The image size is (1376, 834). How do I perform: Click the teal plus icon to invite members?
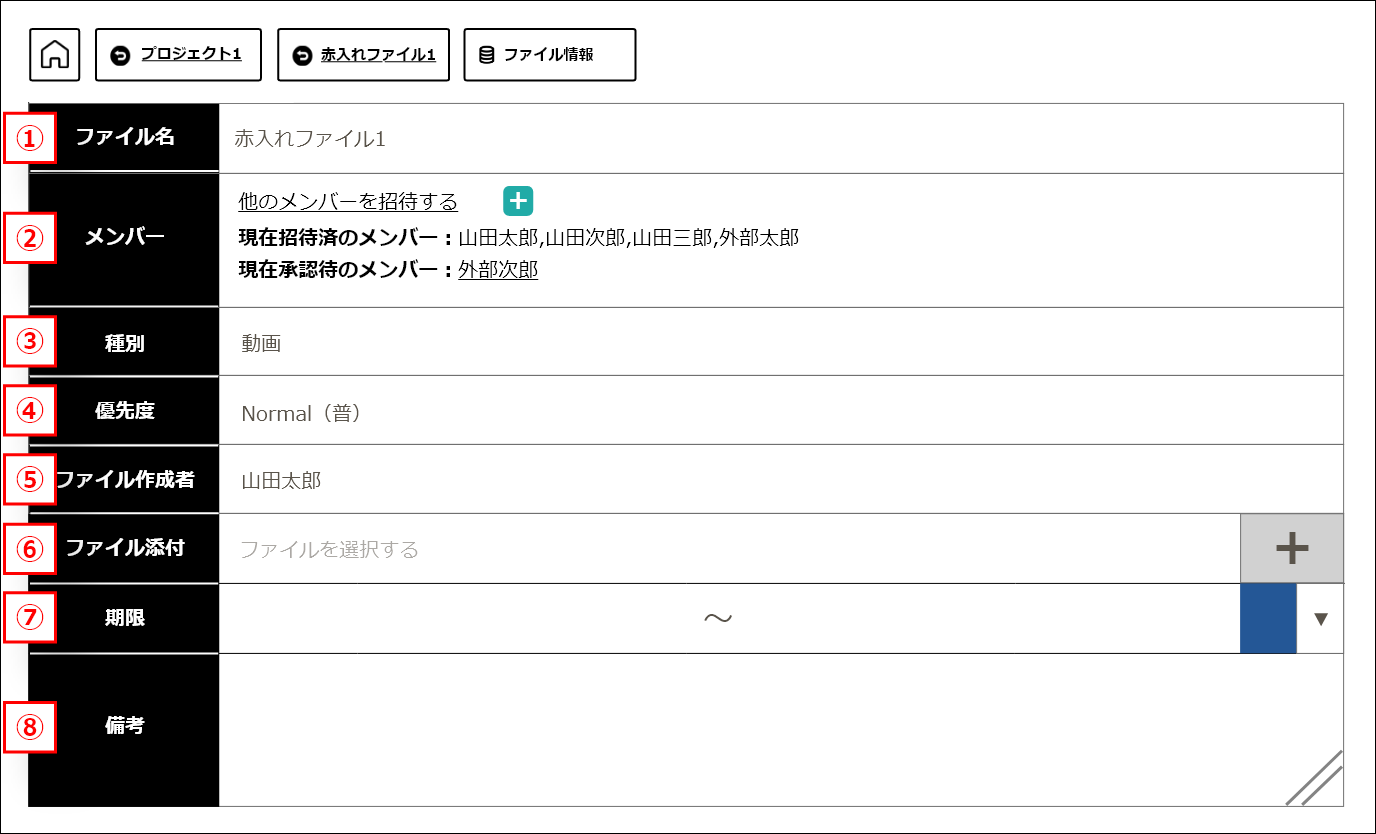pos(518,201)
